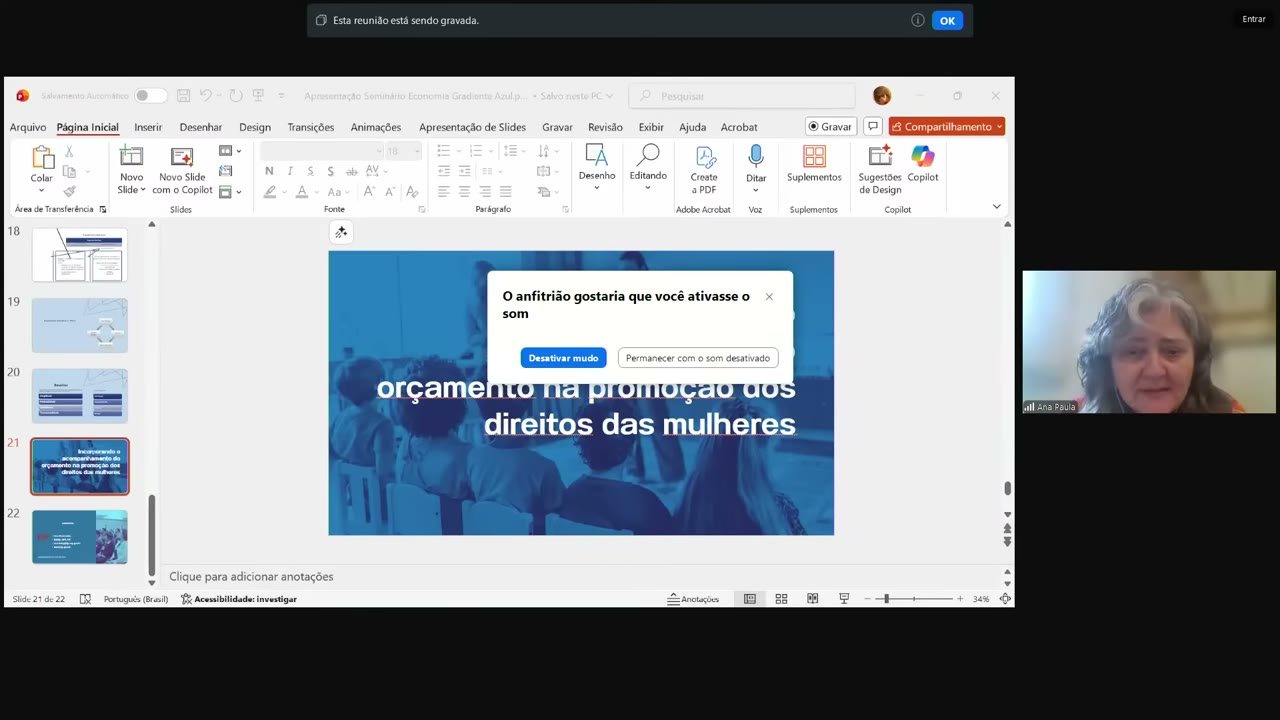The height and width of the screenshot is (720, 1280).
Task: Open the Apresentação de Slides tab
Action: click(472, 127)
